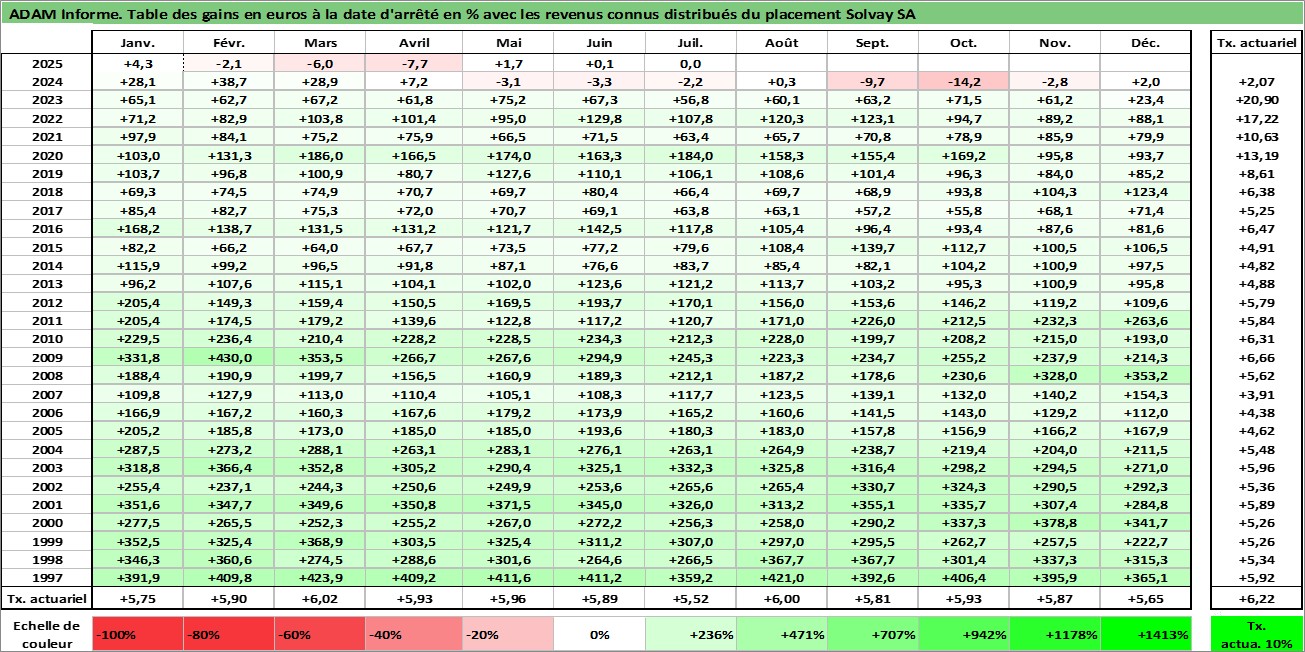Click the overall actuarial rate +6,22
Image resolution: width=1305 pixels, height=652 pixels.
point(1257,598)
